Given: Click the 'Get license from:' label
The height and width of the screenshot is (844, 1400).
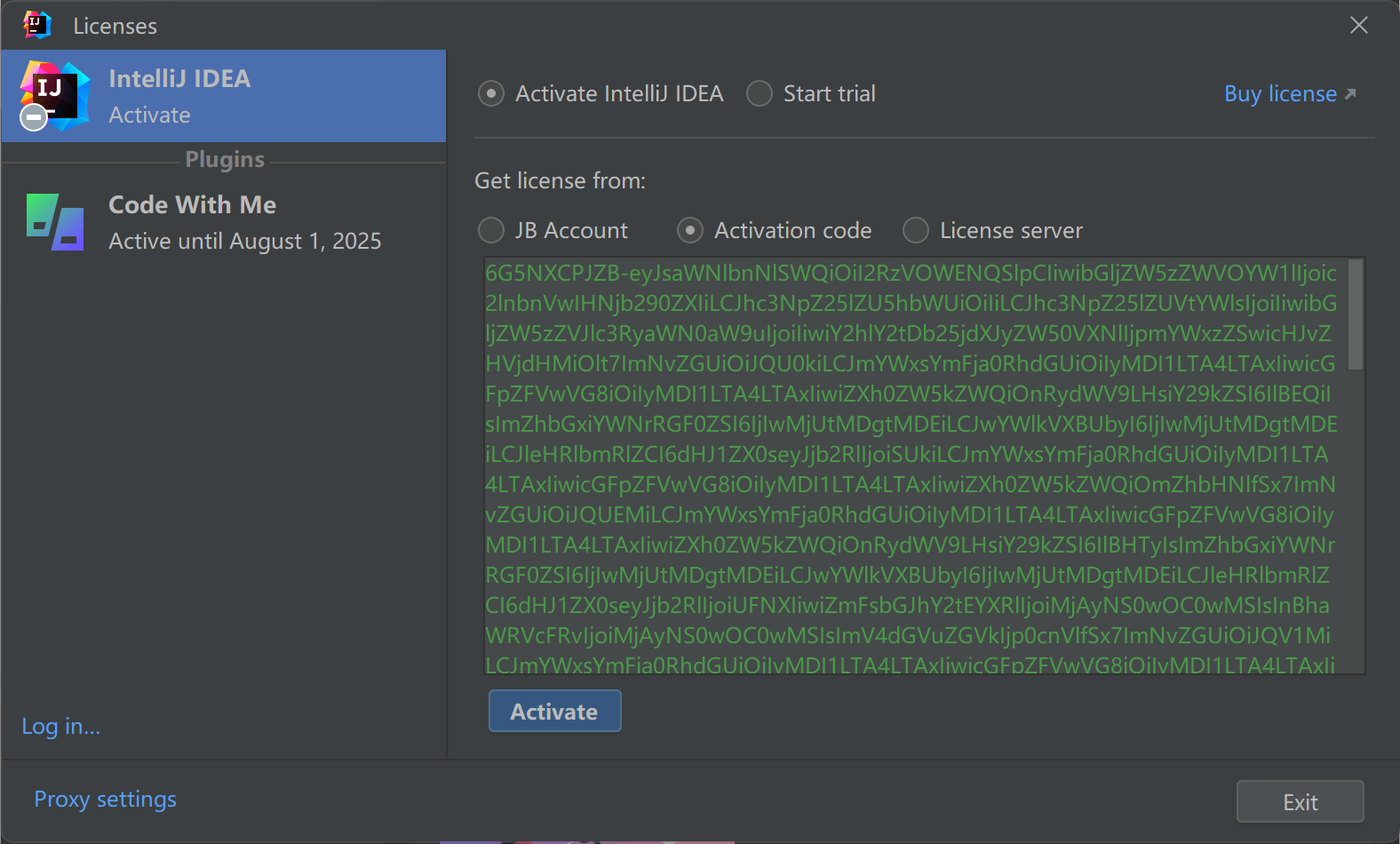Looking at the screenshot, I should point(561,180).
